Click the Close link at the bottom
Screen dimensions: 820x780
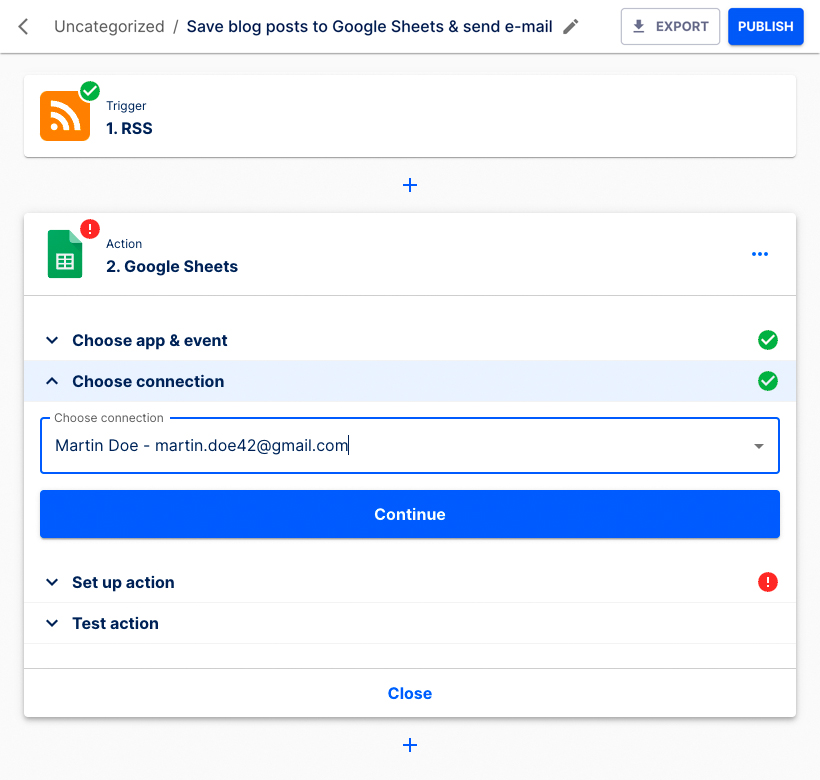tap(410, 693)
